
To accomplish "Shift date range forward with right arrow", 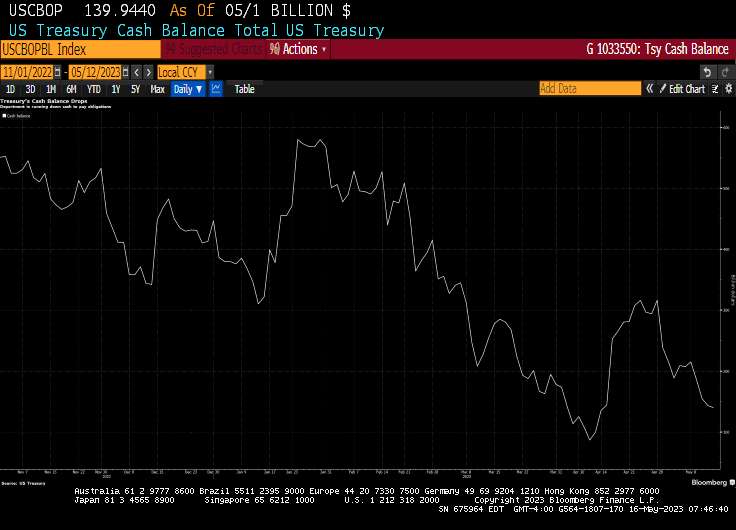I will click(148, 72).
